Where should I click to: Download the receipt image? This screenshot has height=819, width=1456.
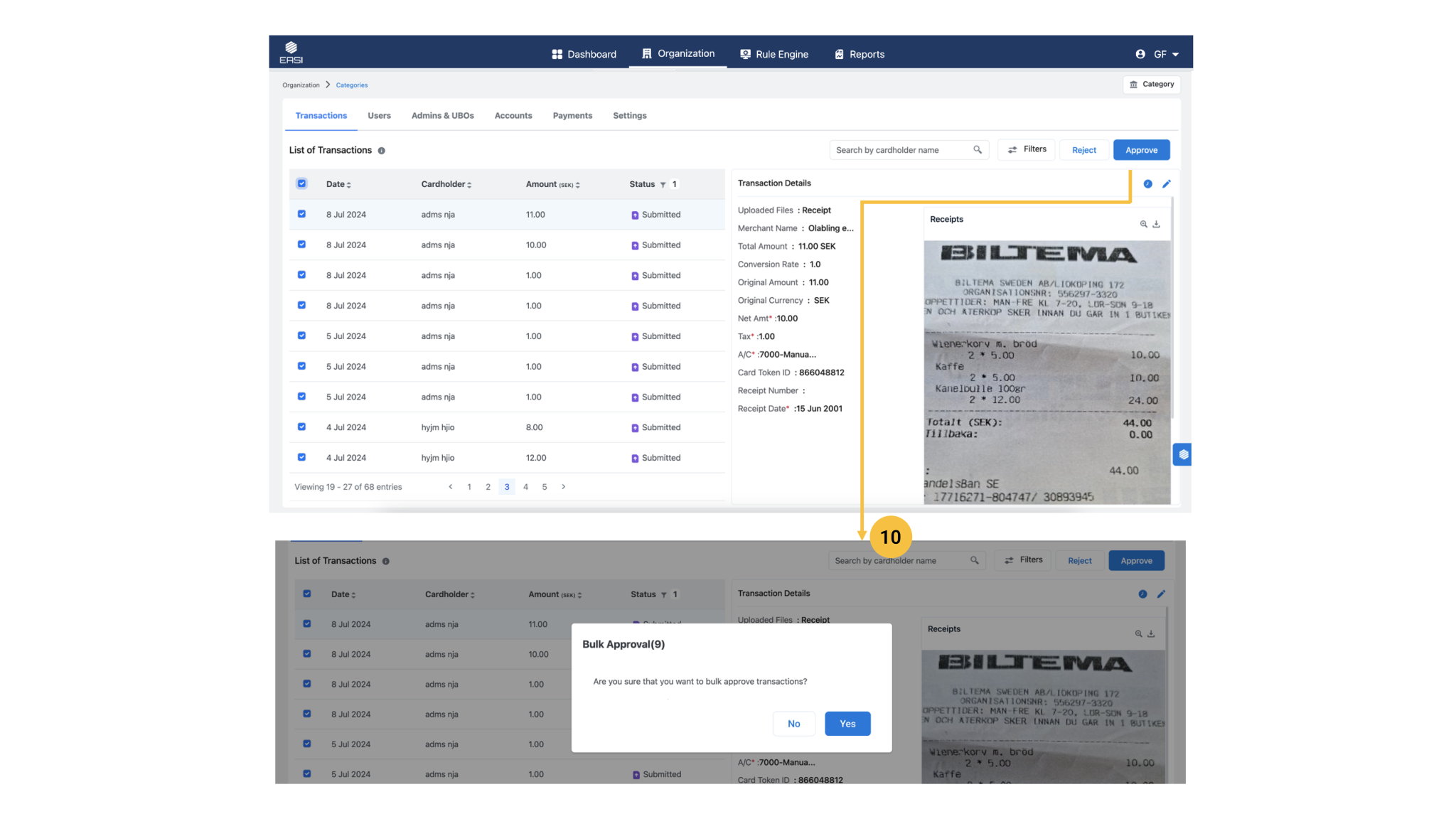tap(1157, 224)
